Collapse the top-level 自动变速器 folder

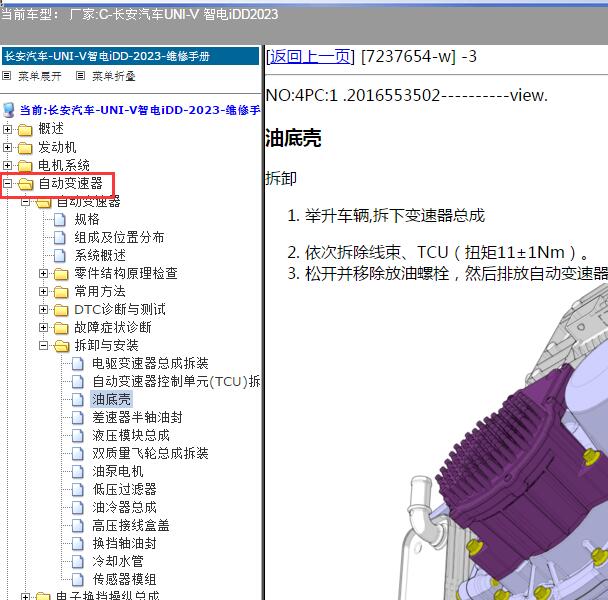[7, 183]
